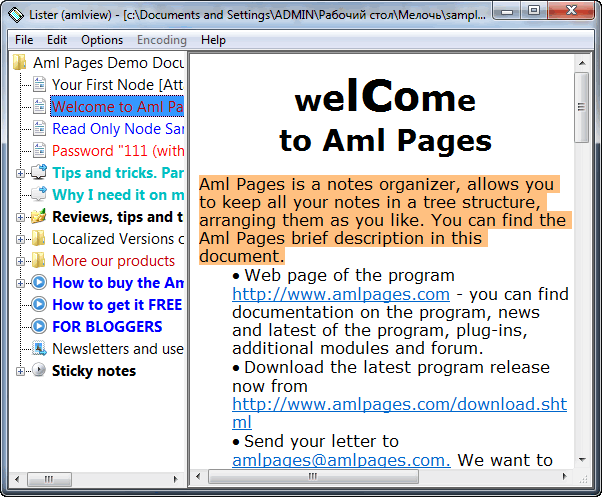
Task: Select the Welcome to Aml Pages node
Action: [117, 106]
